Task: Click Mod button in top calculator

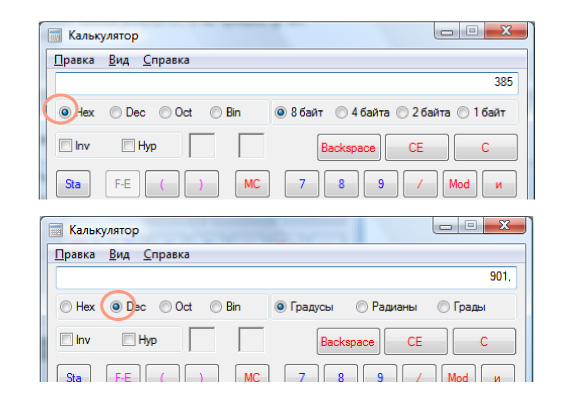Action: click(460, 184)
